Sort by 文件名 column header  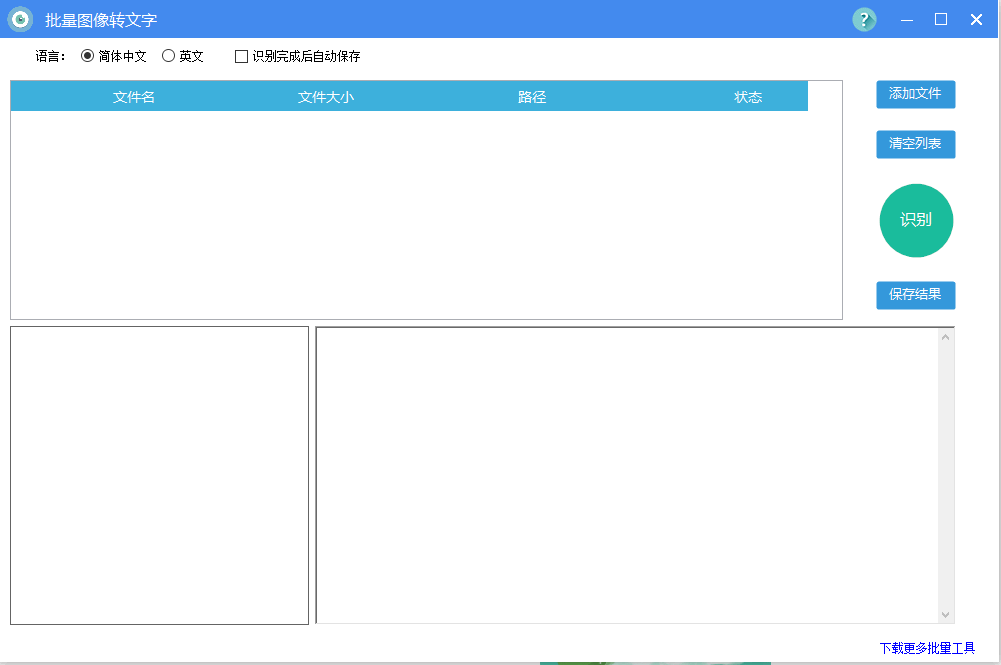coord(133,97)
